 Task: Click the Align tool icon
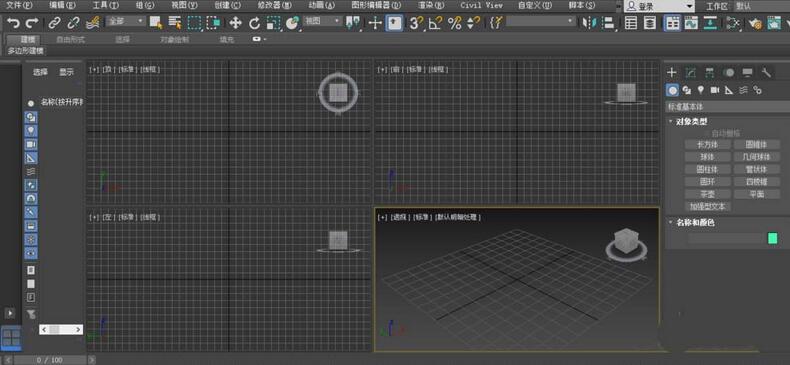pos(608,23)
